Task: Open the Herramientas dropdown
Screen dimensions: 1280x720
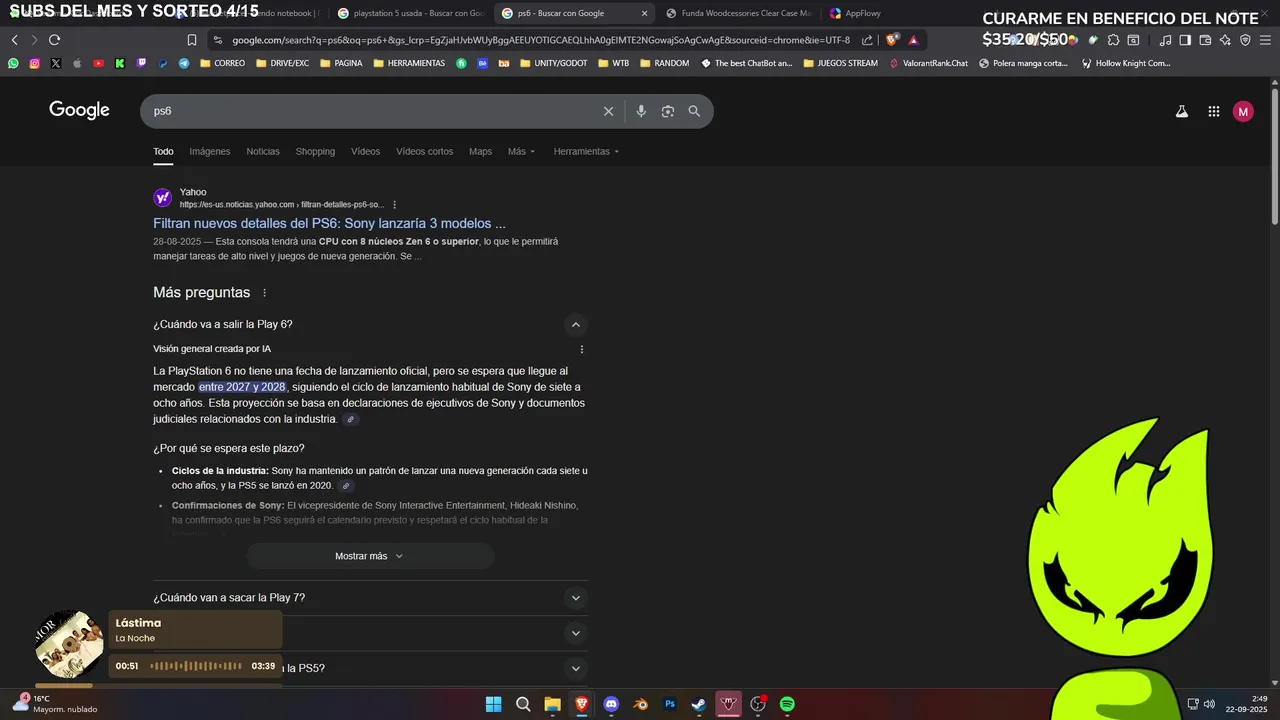Action: pos(586,151)
